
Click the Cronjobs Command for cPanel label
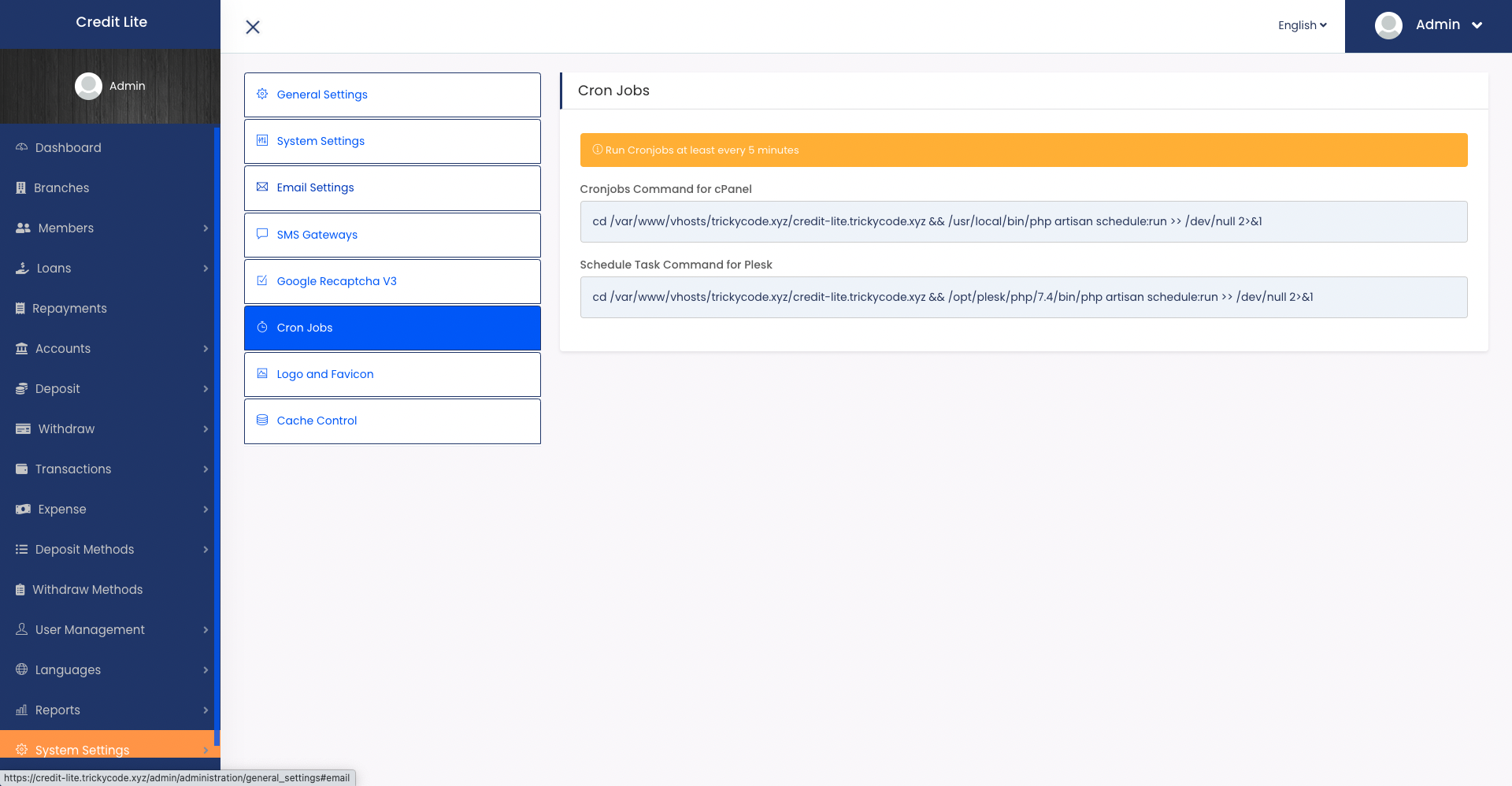pyautogui.click(x=665, y=189)
